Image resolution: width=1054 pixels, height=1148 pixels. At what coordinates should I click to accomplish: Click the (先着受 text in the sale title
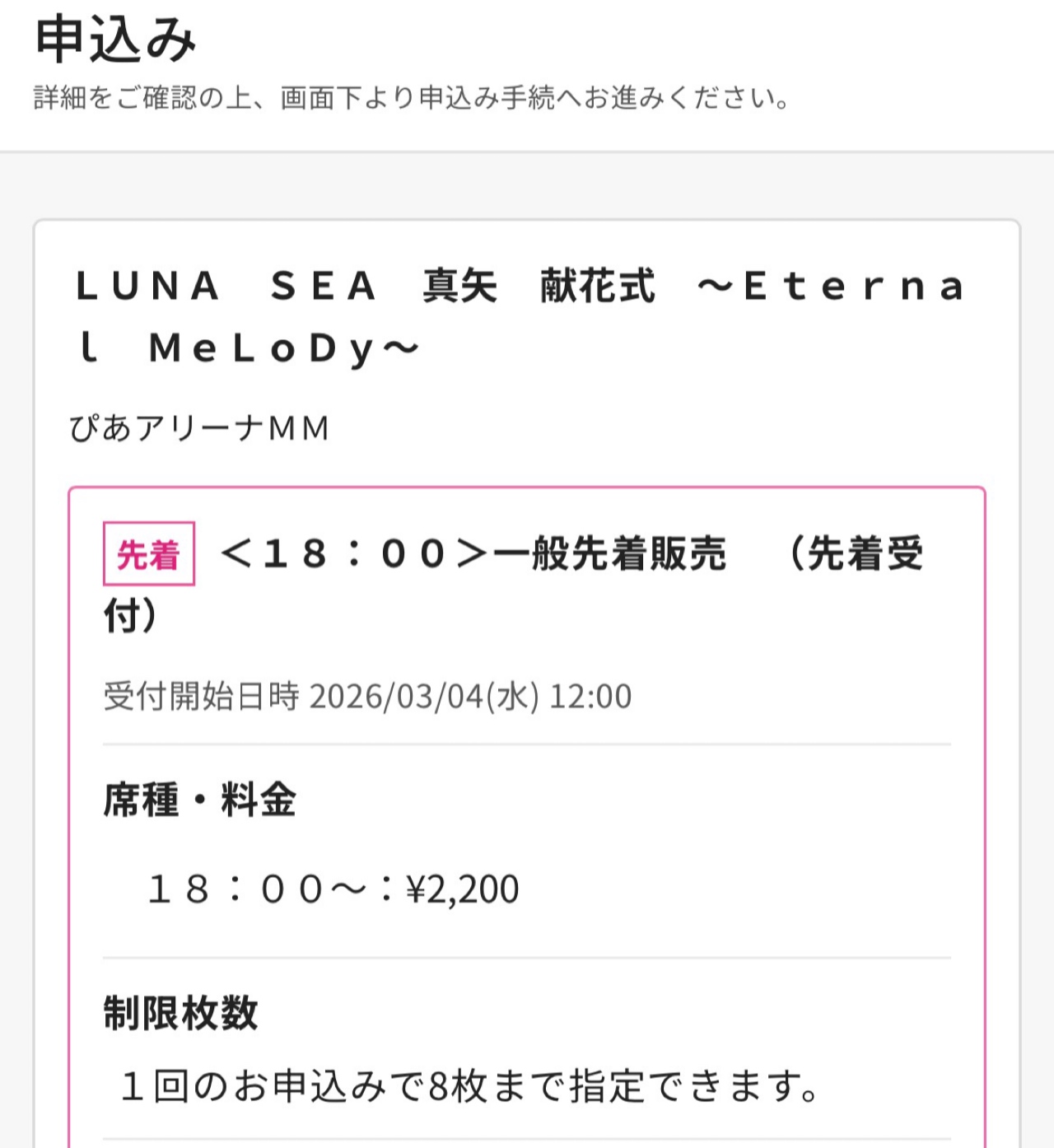(856, 553)
